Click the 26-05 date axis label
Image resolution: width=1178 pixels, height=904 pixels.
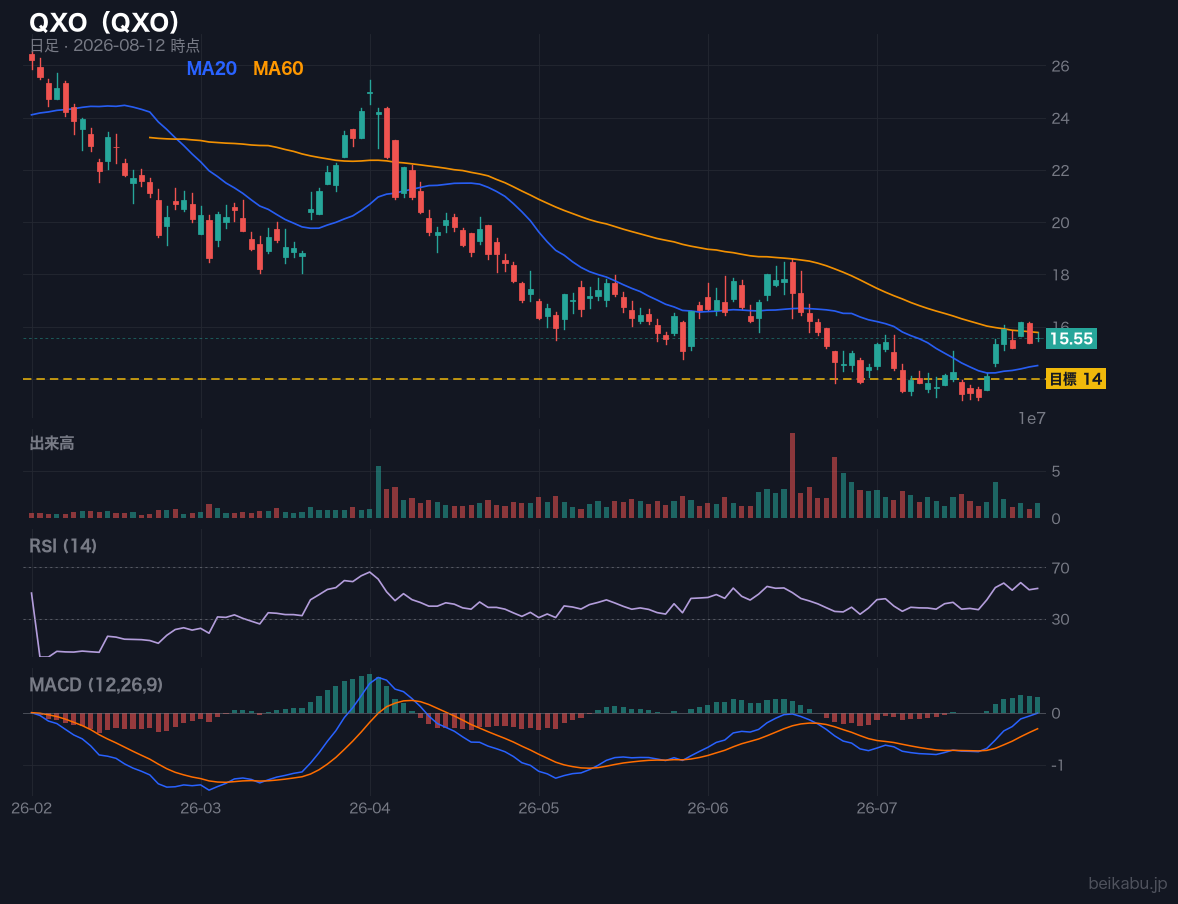[x=539, y=809]
